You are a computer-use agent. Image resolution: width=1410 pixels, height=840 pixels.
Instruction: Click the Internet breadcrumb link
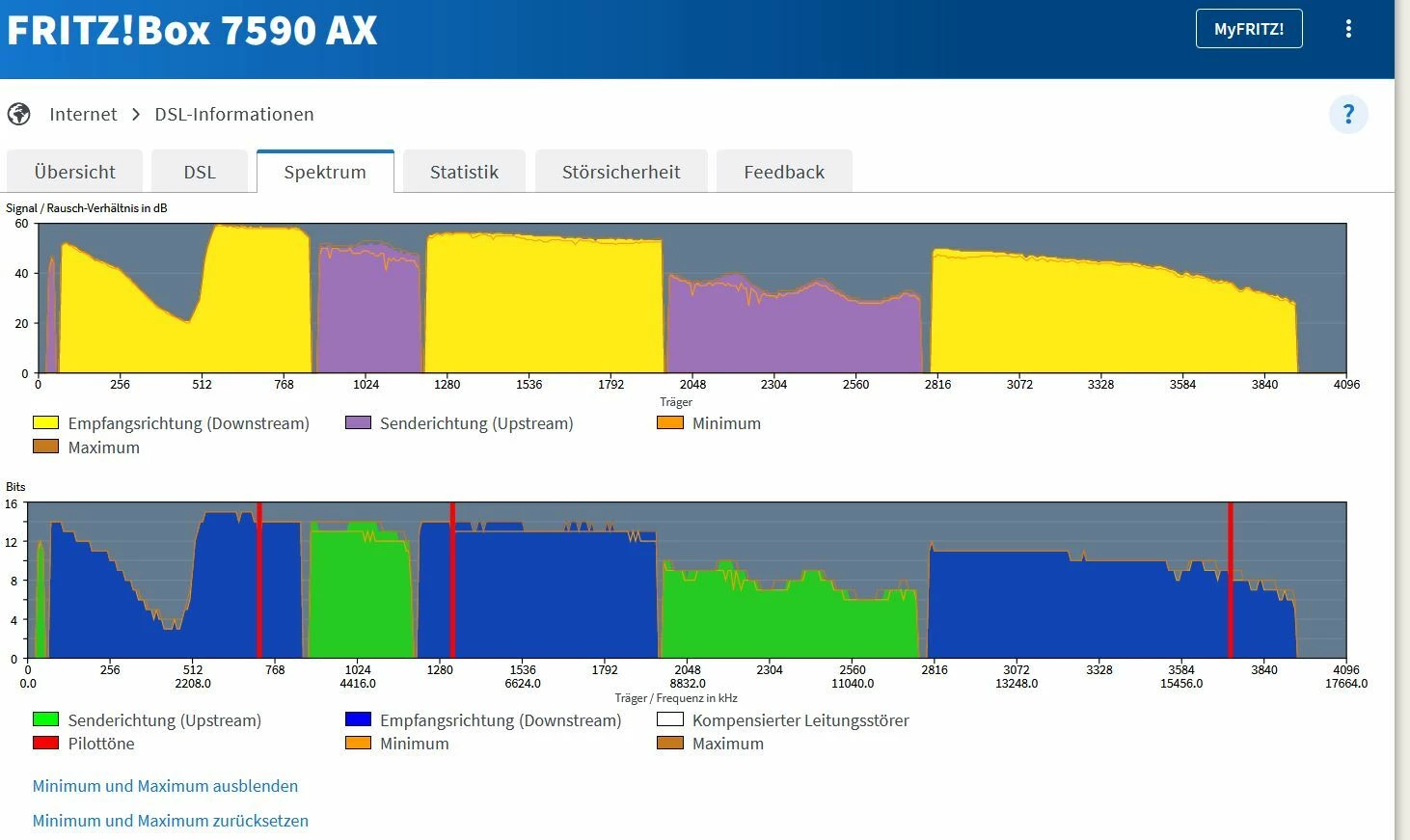[x=83, y=115]
